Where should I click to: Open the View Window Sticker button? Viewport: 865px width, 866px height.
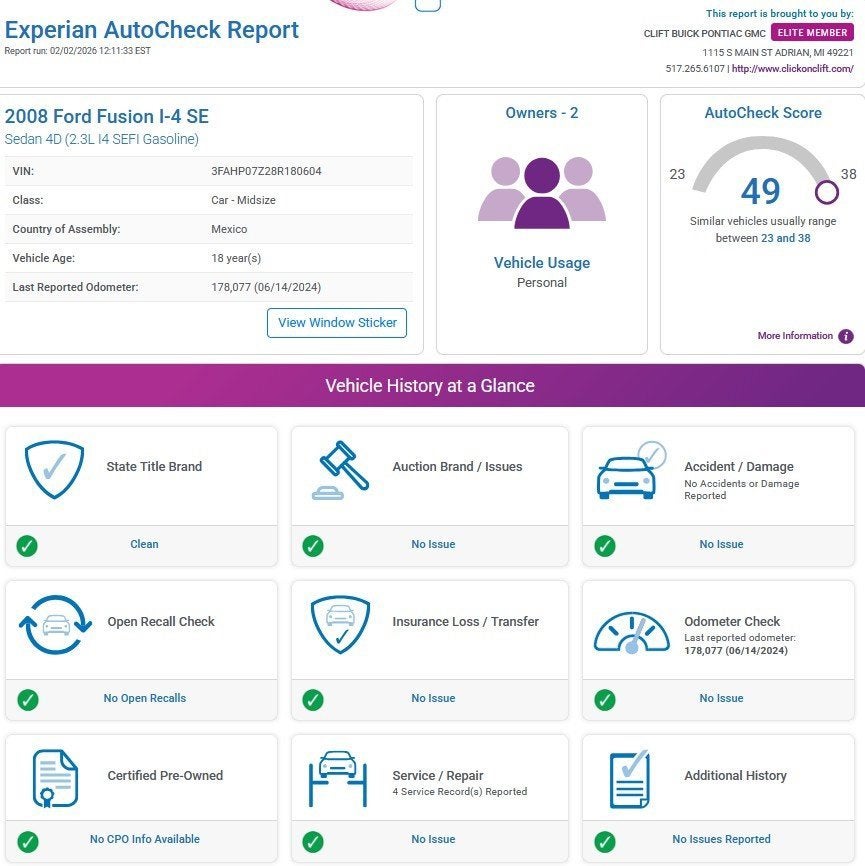tap(337, 323)
